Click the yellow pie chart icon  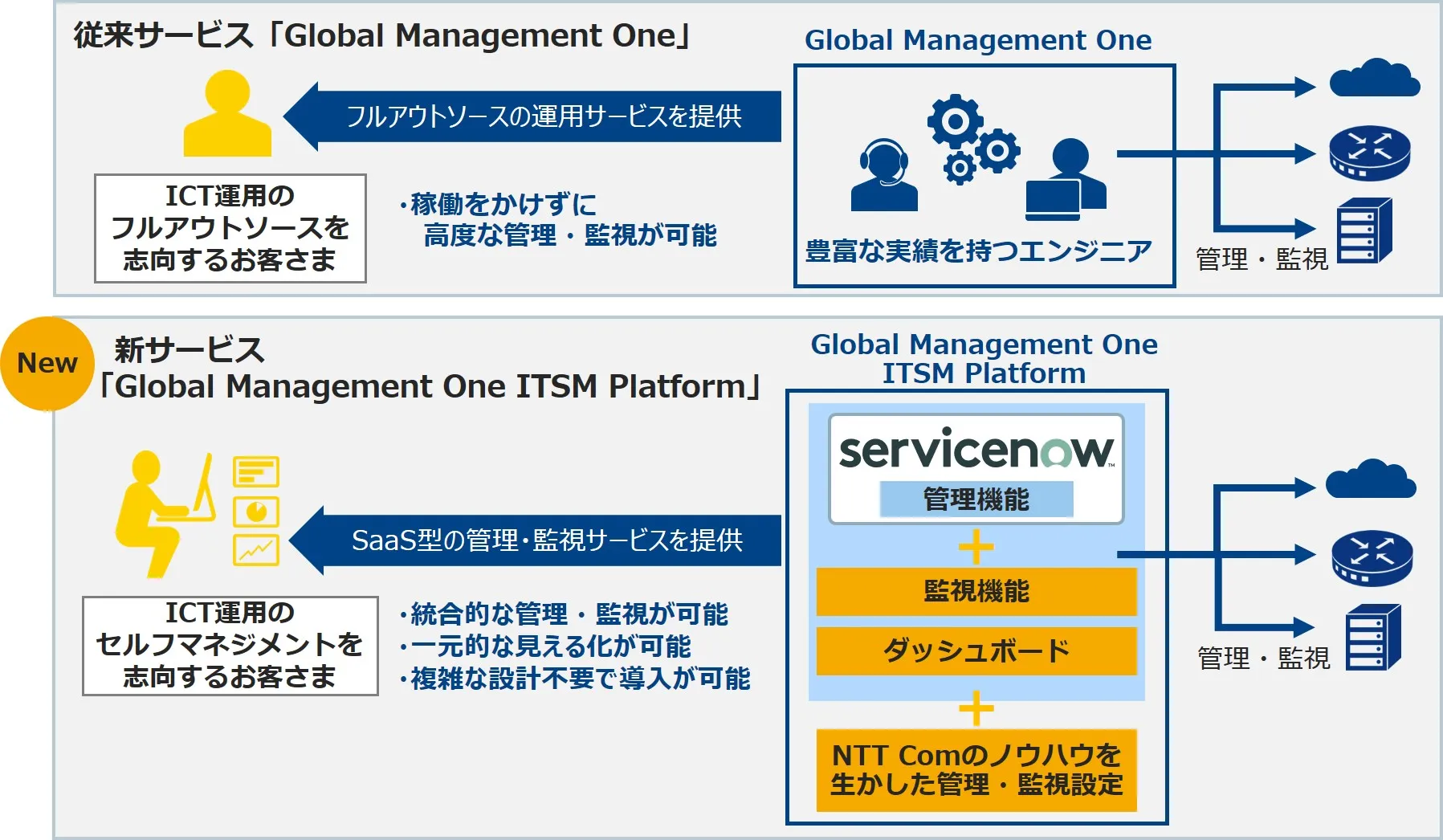coord(256,512)
